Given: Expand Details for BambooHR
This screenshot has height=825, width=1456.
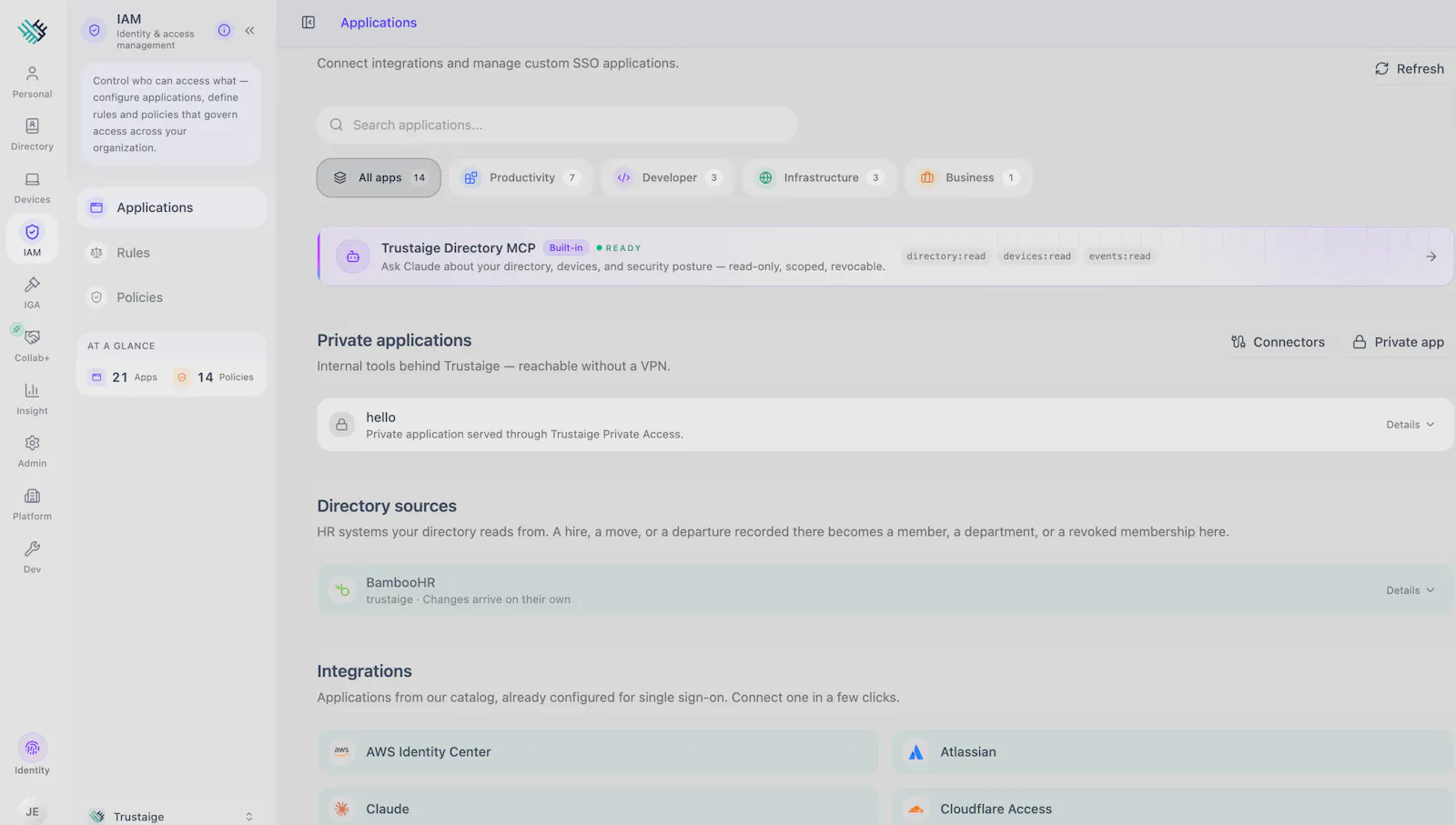Looking at the screenshot, I should (x=1410, y=590).
